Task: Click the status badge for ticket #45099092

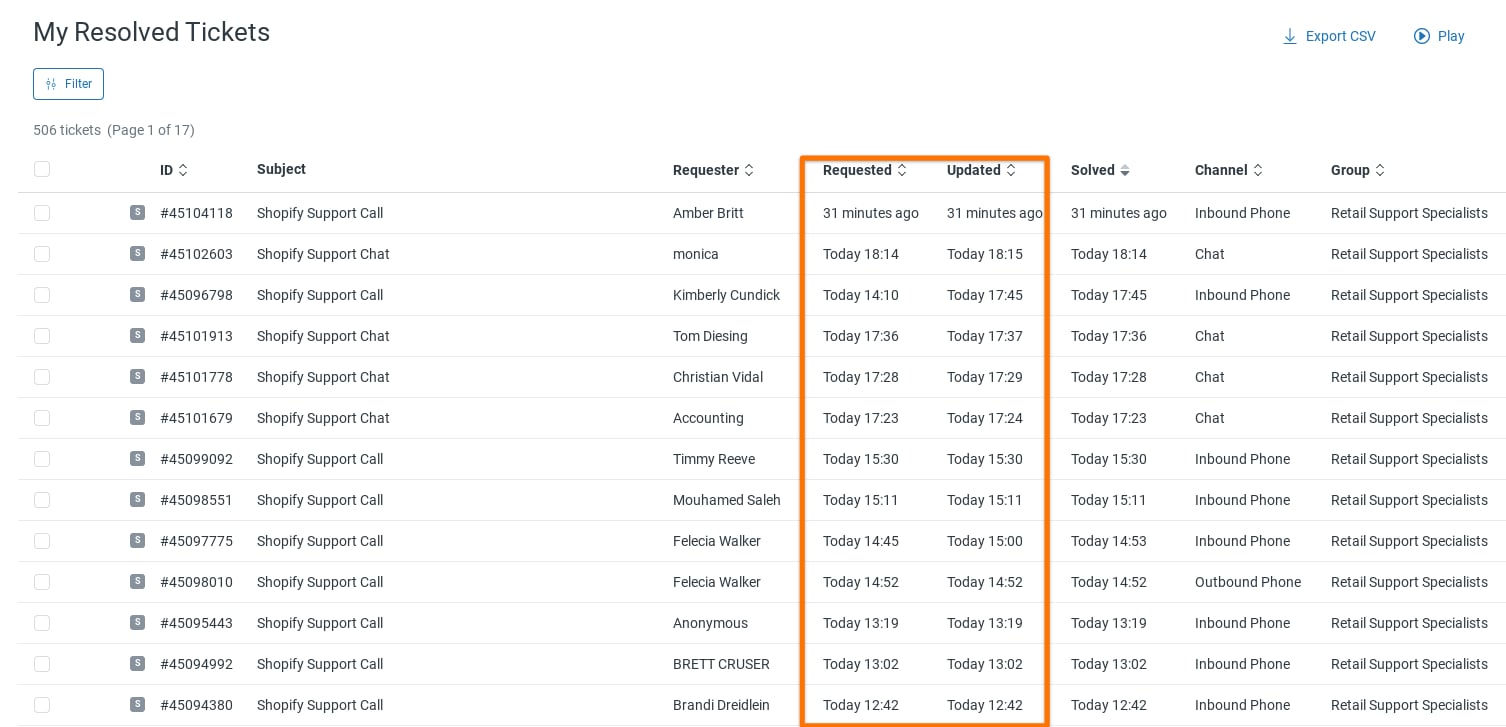Action: point(137,458)
